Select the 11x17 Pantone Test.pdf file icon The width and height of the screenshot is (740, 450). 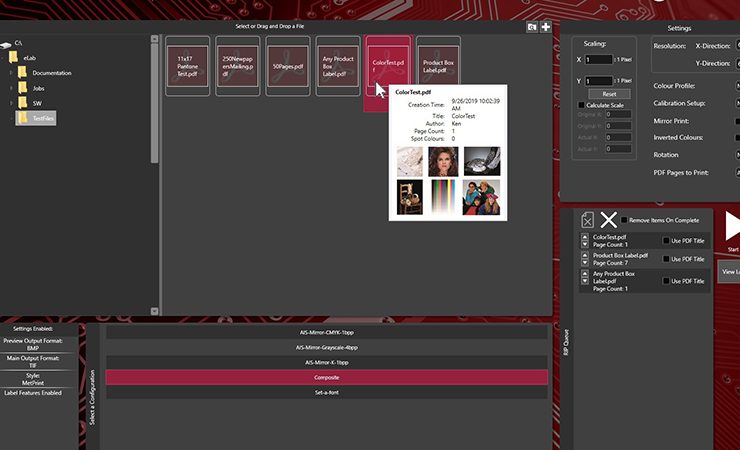pyautogui.click(x=187, y=66)
